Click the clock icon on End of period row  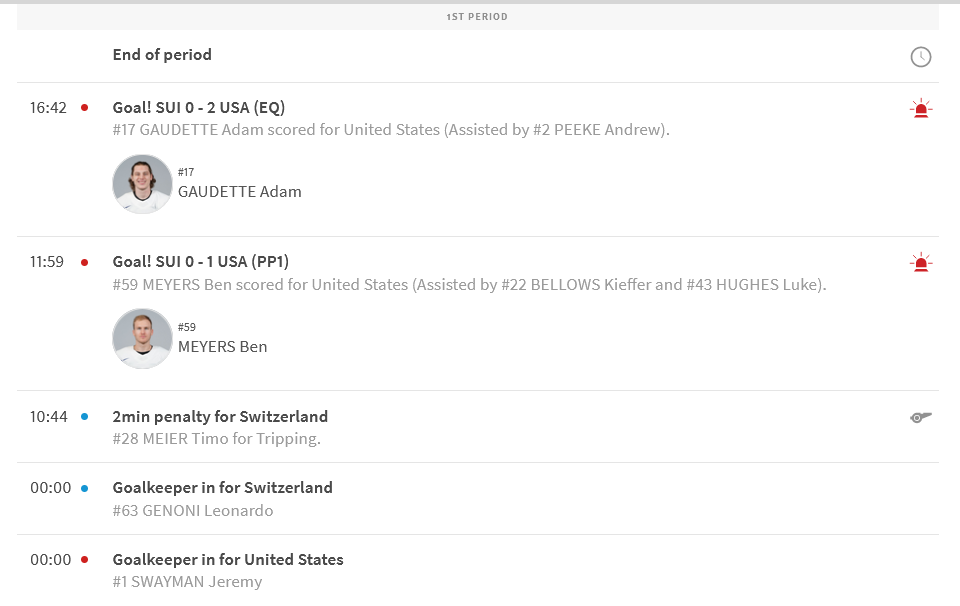coord(920,57)
